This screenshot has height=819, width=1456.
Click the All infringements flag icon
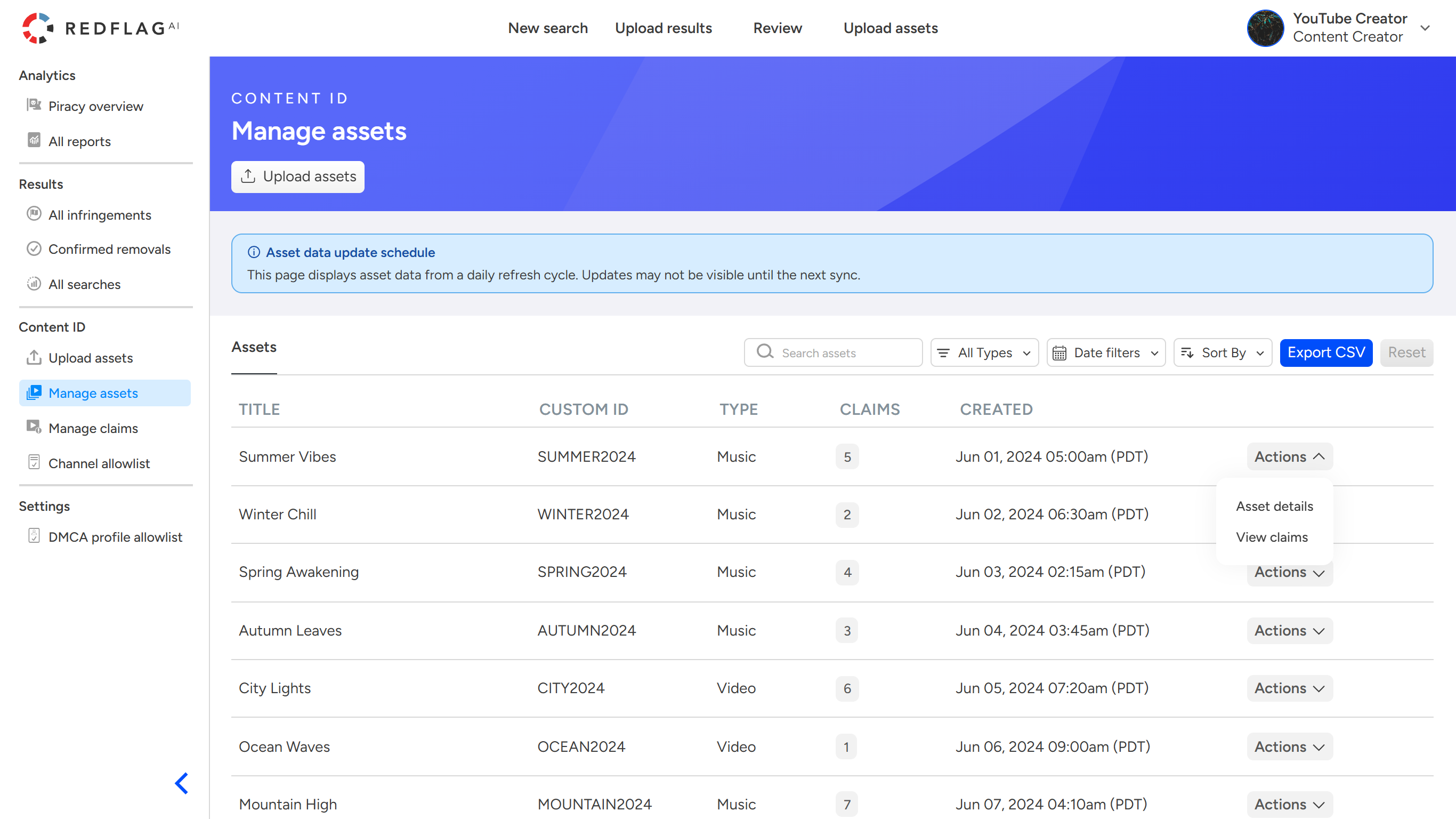(34, 214)
